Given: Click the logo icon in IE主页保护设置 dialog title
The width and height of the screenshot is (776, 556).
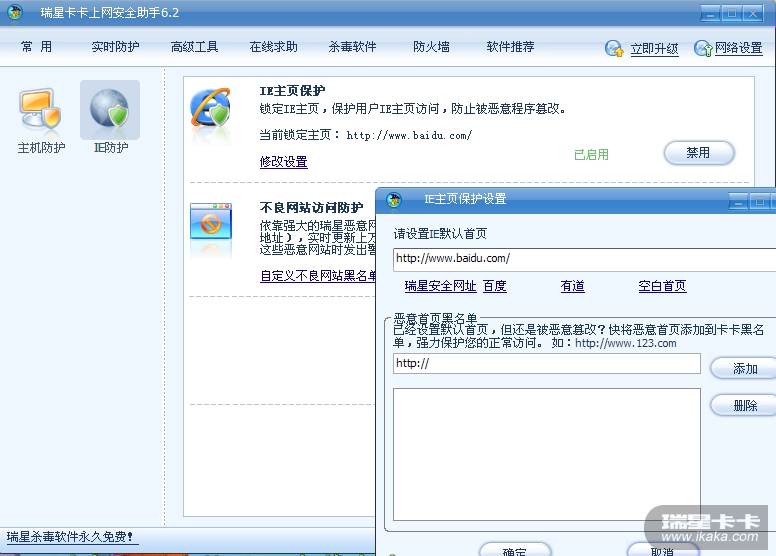Looking at the screenshot, I should point(394,200).
